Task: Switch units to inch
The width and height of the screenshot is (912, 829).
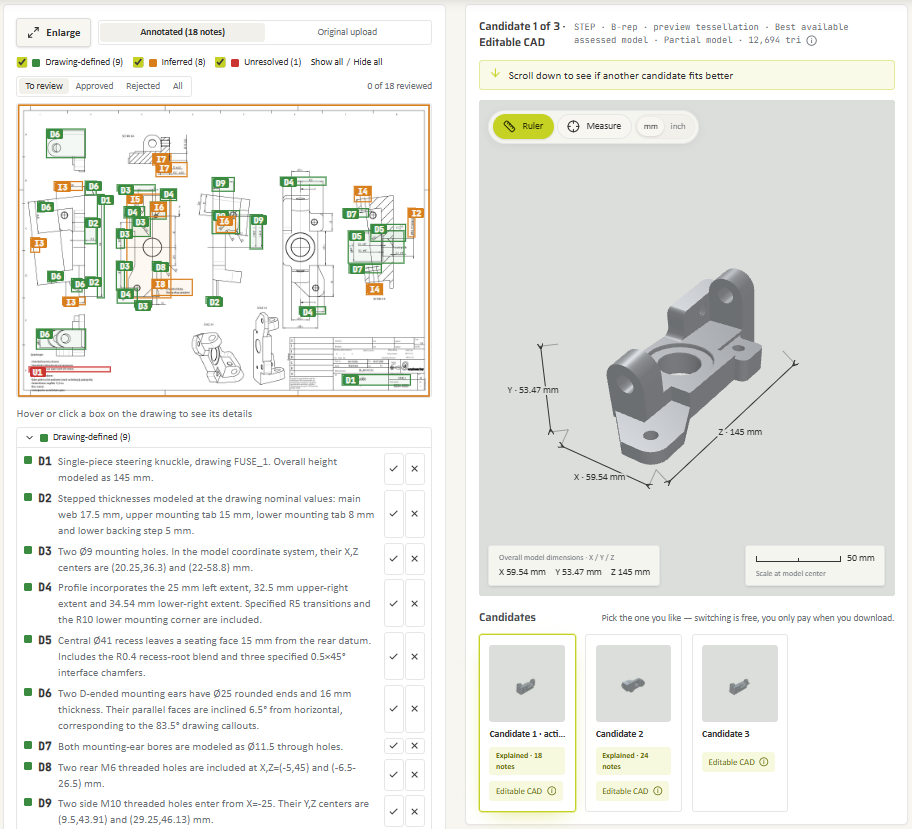Action: pyautogui.click(x=678, y=126)
